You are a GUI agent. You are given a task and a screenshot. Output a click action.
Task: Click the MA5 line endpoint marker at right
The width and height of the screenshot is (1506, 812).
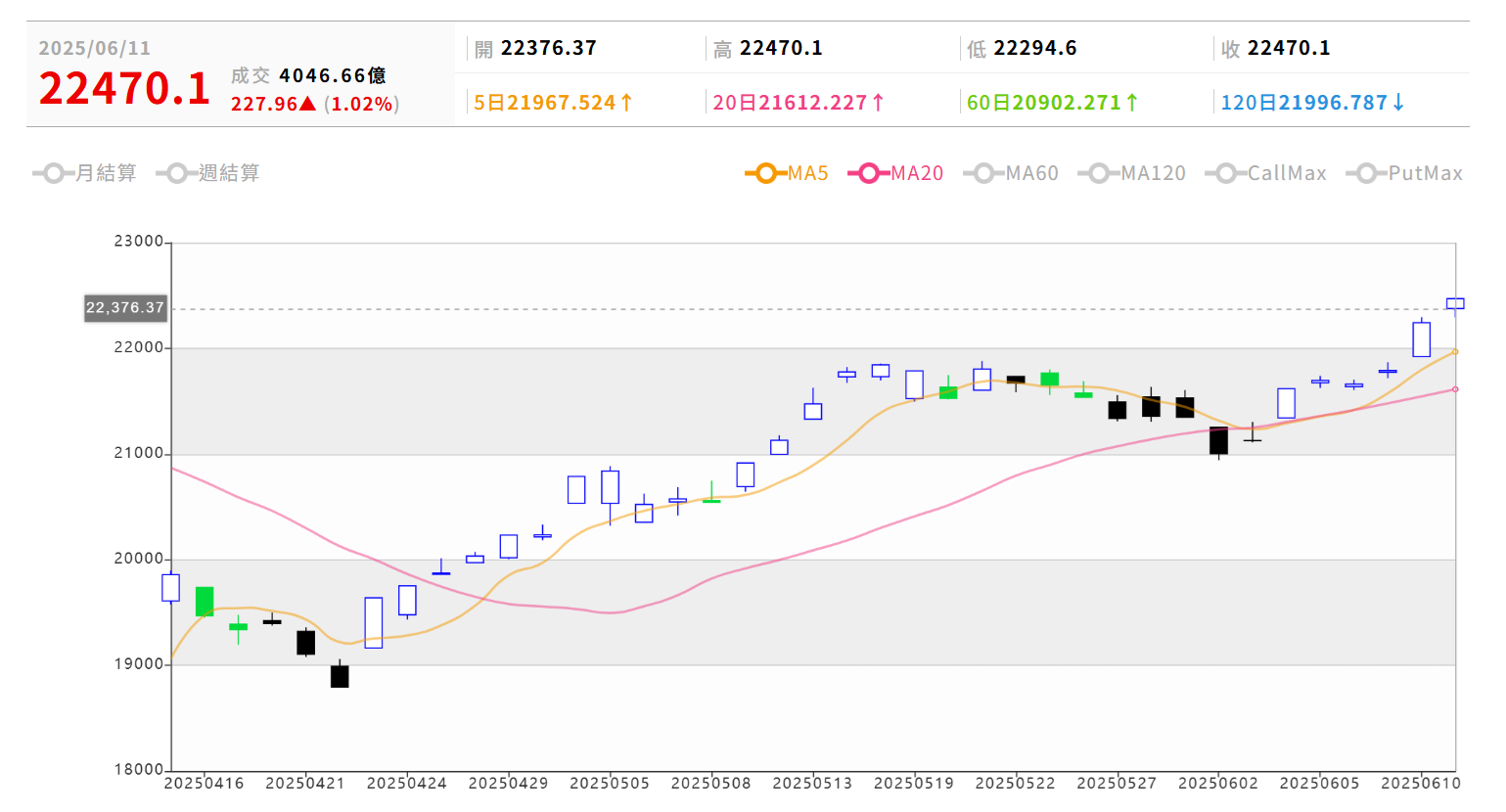click(1455, 351)
